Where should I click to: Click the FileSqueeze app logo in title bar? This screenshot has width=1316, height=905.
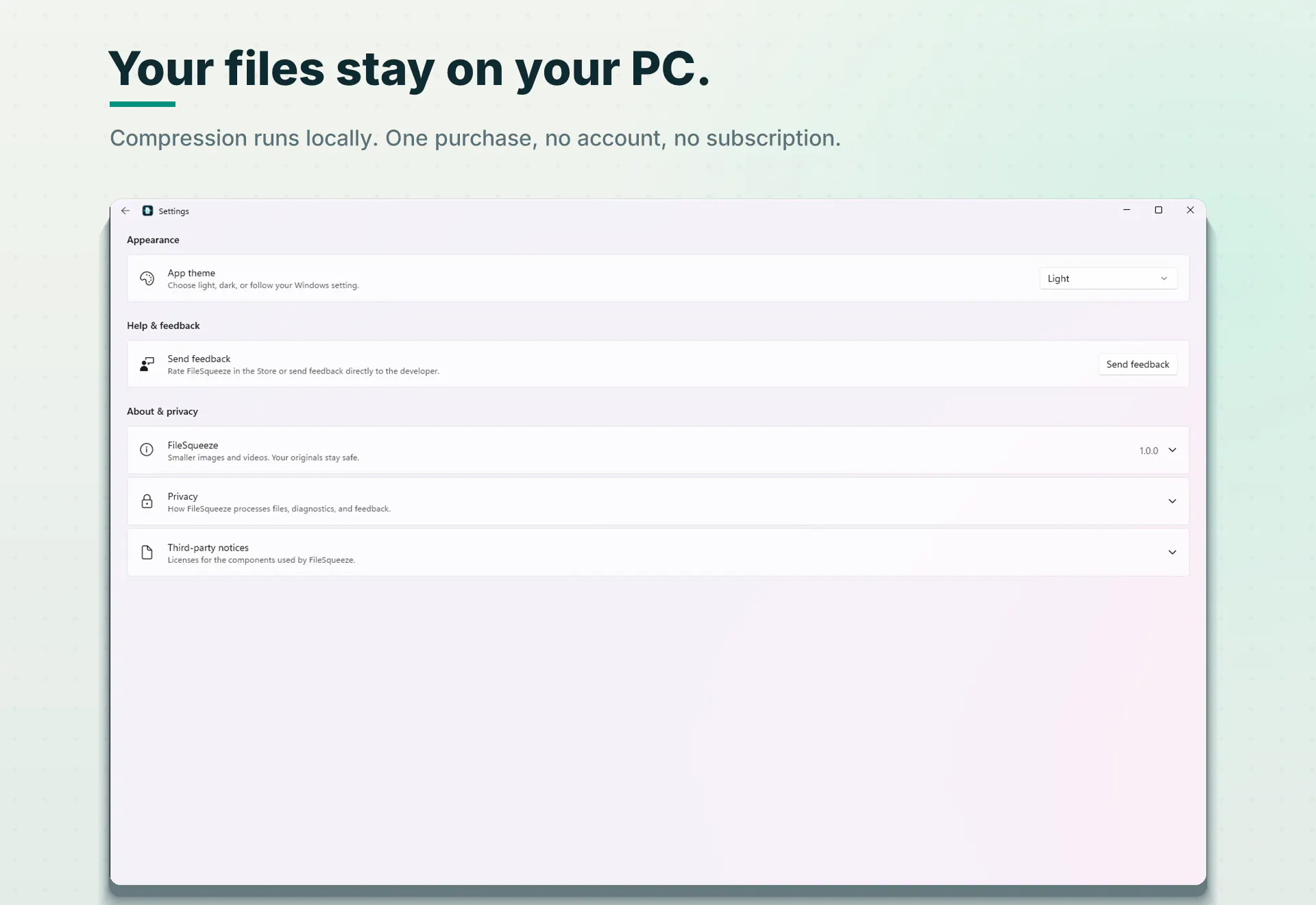click(x=147, y=210)
